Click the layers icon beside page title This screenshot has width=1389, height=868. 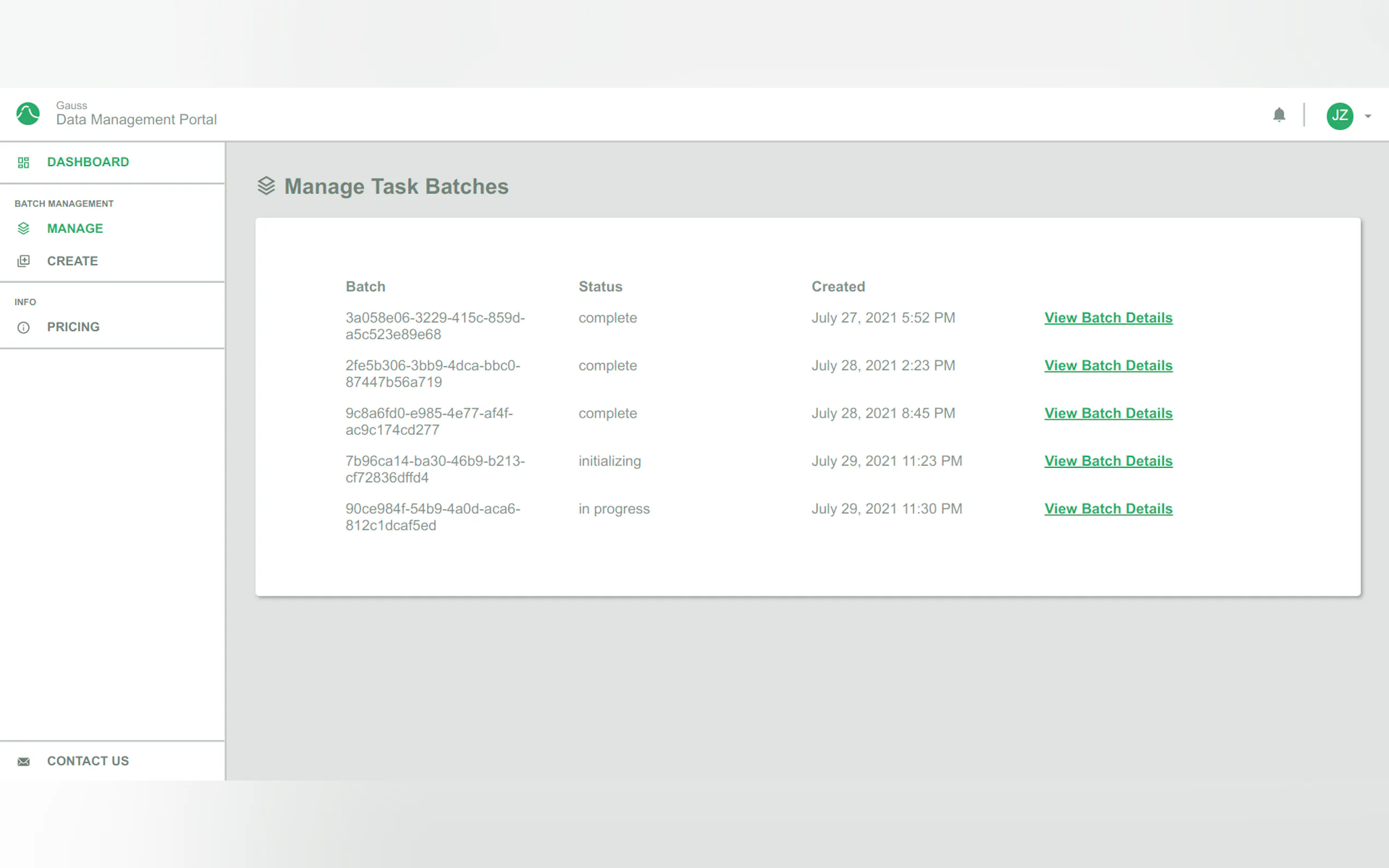pos(266,186)
